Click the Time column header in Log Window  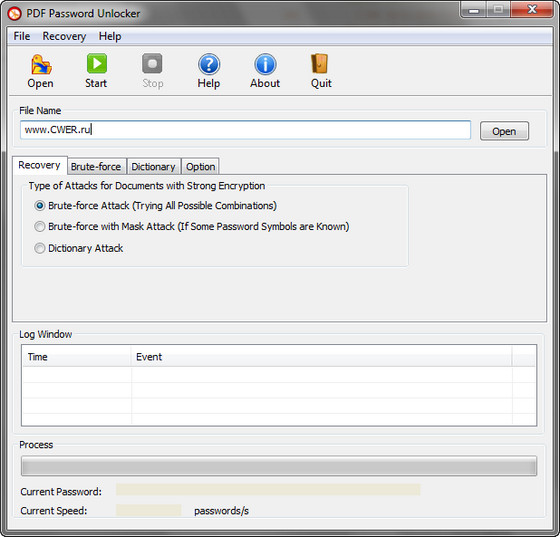[77, 357]
